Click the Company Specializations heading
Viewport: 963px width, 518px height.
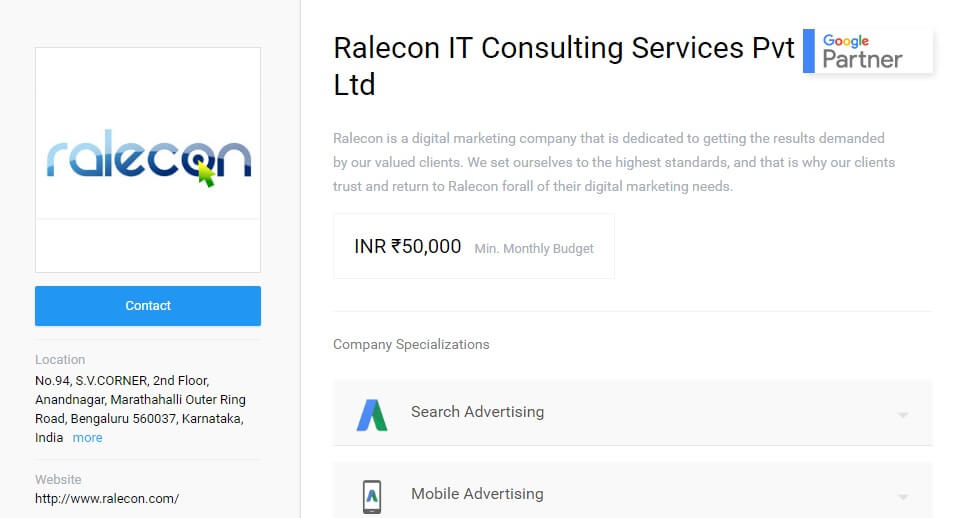(411, 344)
